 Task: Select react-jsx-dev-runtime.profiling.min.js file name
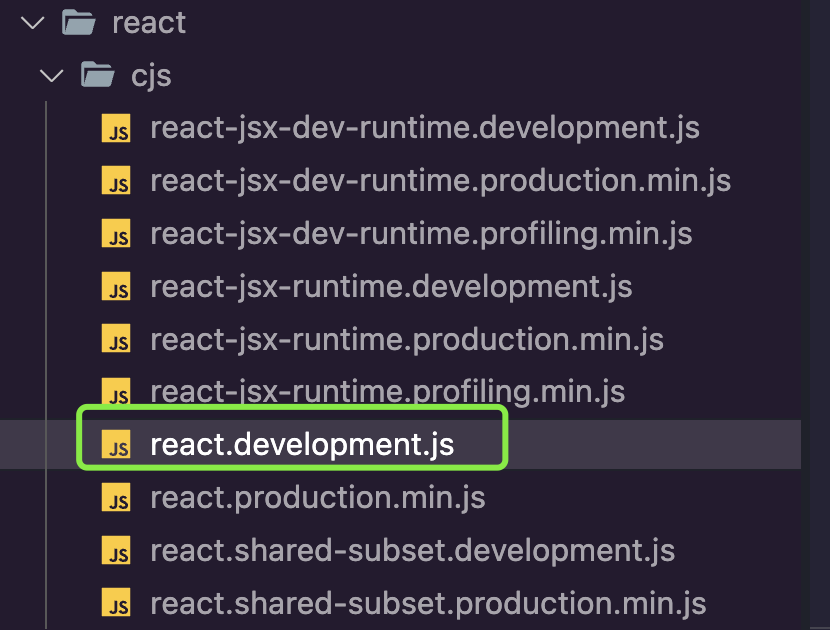pyautogui.click(x=421, y=235)
